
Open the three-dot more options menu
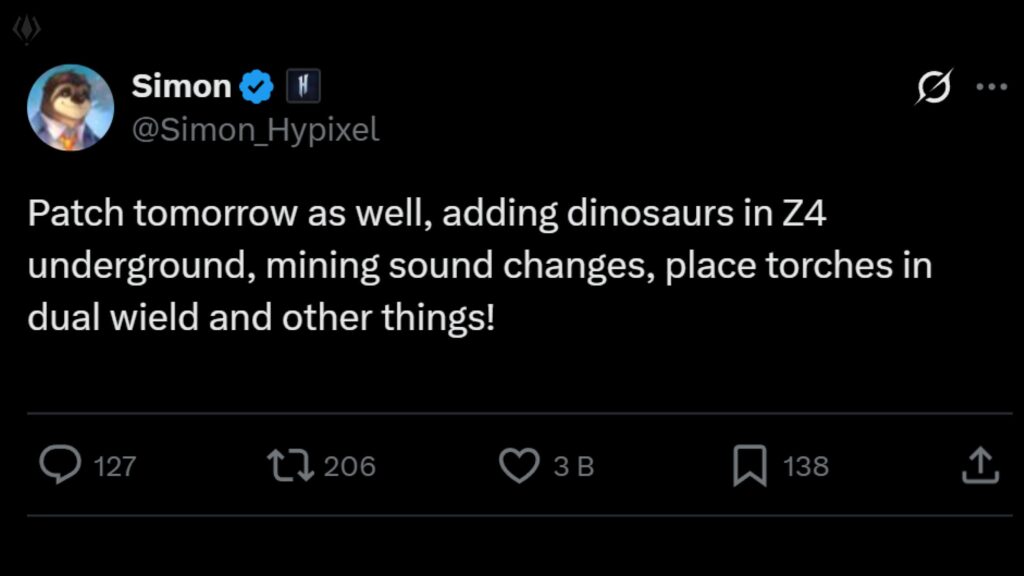tap(990, 87)
